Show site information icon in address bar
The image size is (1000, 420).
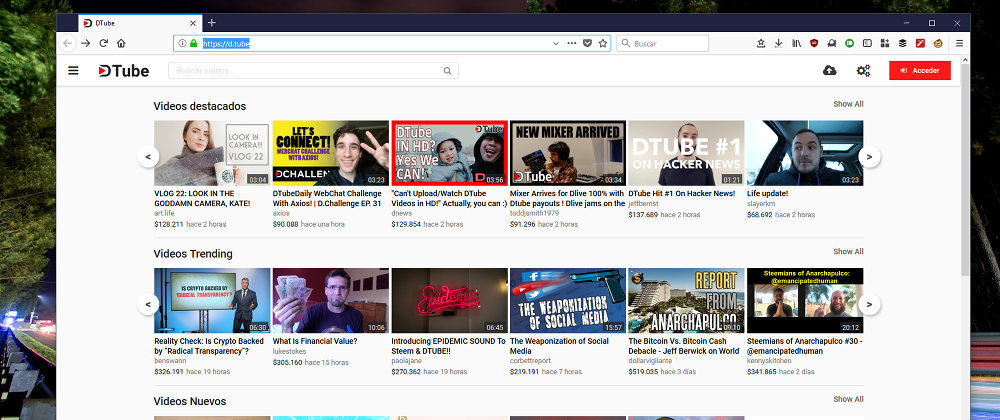pyautogui.click(x=182, y=43)
